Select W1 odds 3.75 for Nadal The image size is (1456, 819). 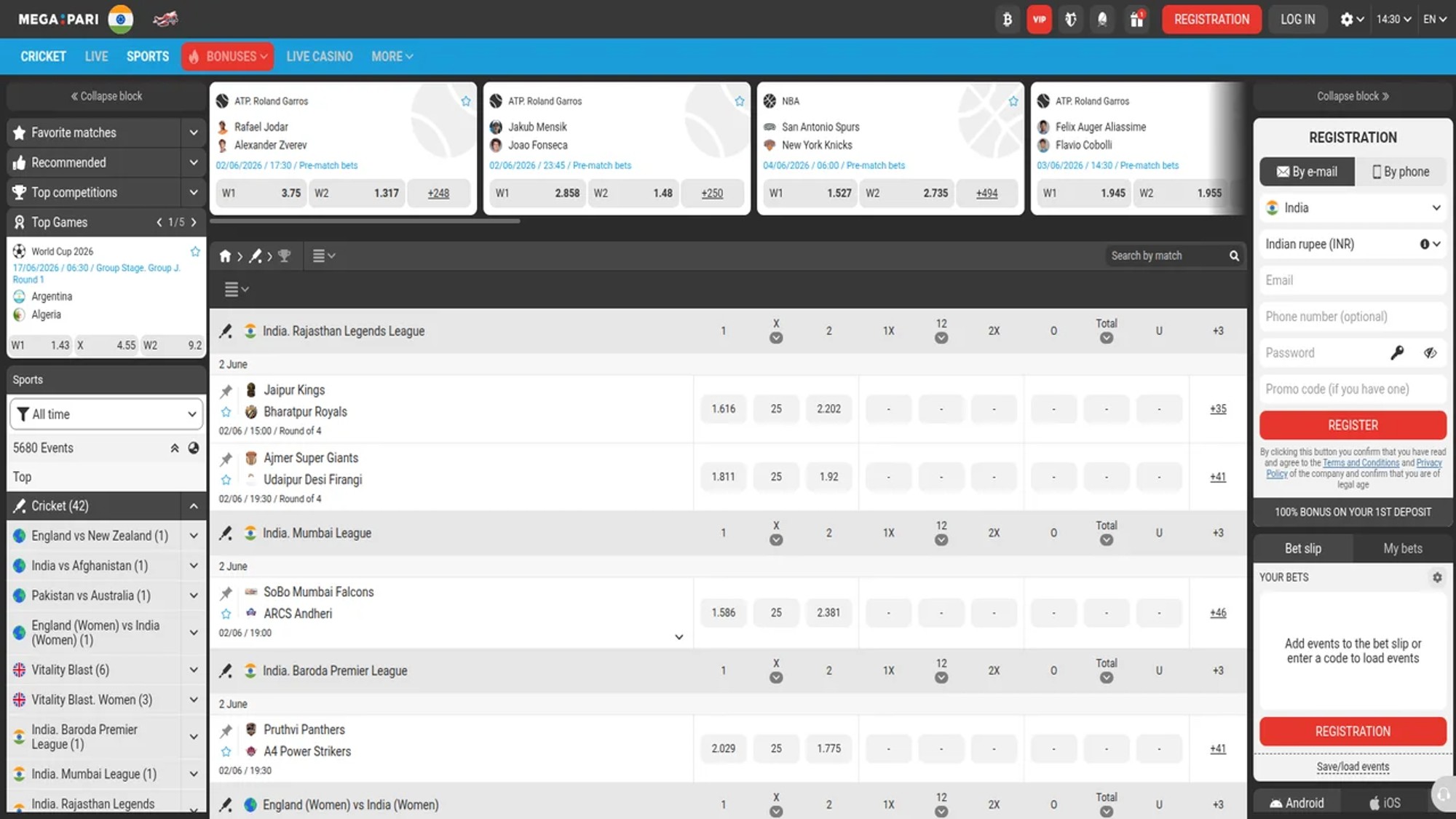point(261,194)
